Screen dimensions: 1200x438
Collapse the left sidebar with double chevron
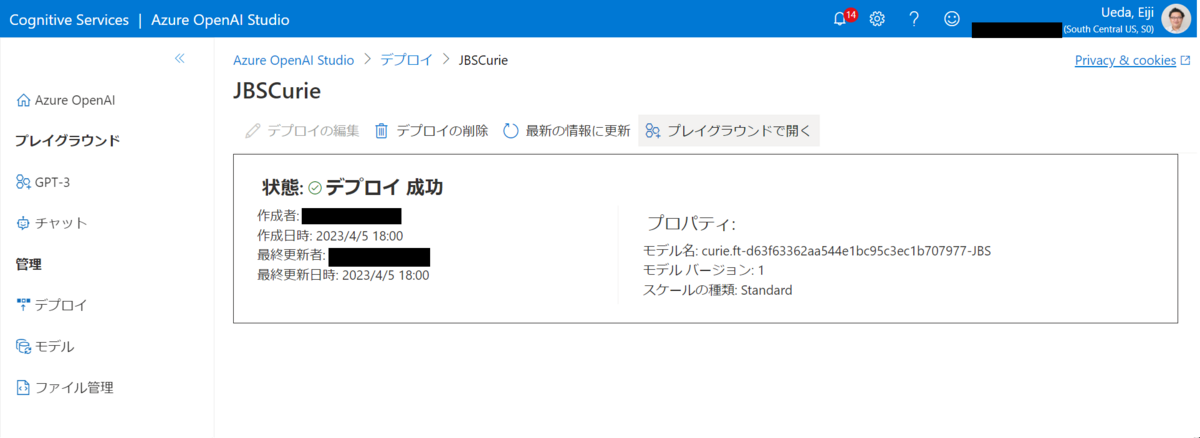point(180,59)
